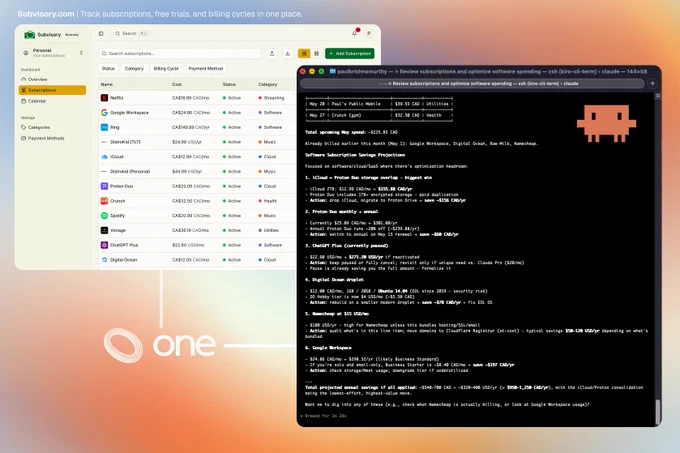Sort by the Category column header
Screen dimensions: 680x453
(268, 85)
